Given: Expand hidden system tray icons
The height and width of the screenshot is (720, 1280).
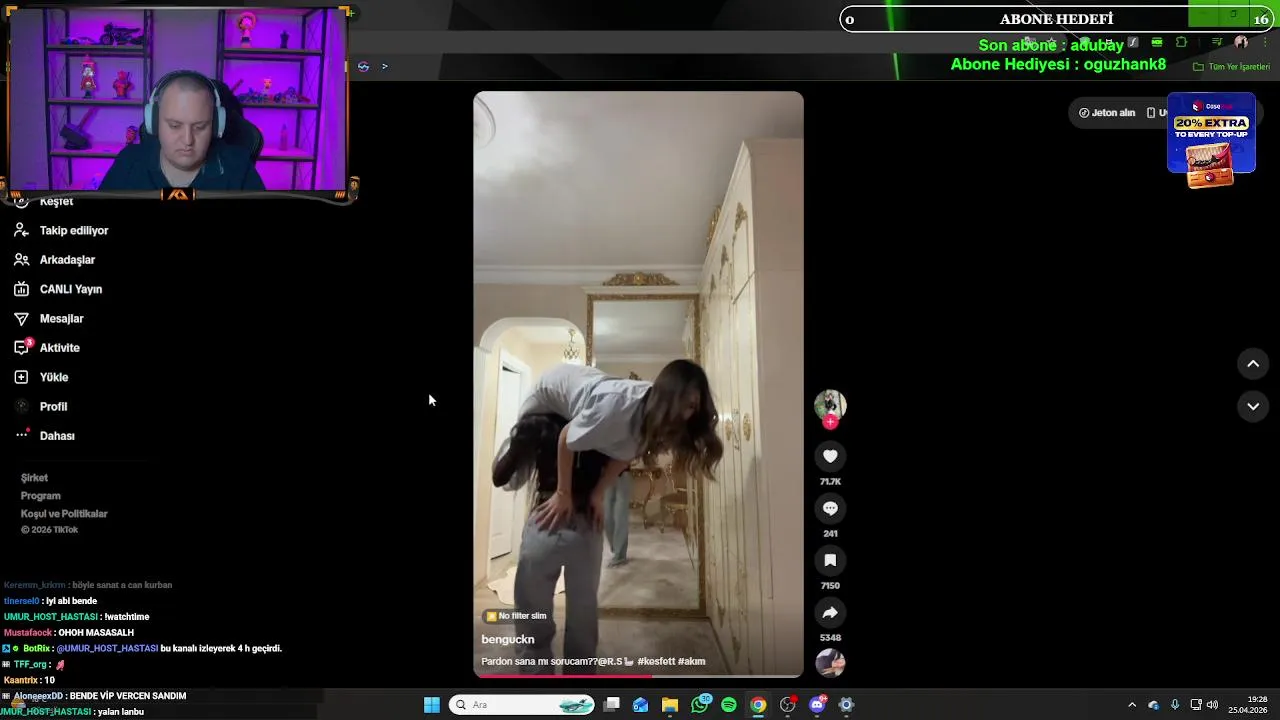Looking at the screenshot, I should [1132, 705].
